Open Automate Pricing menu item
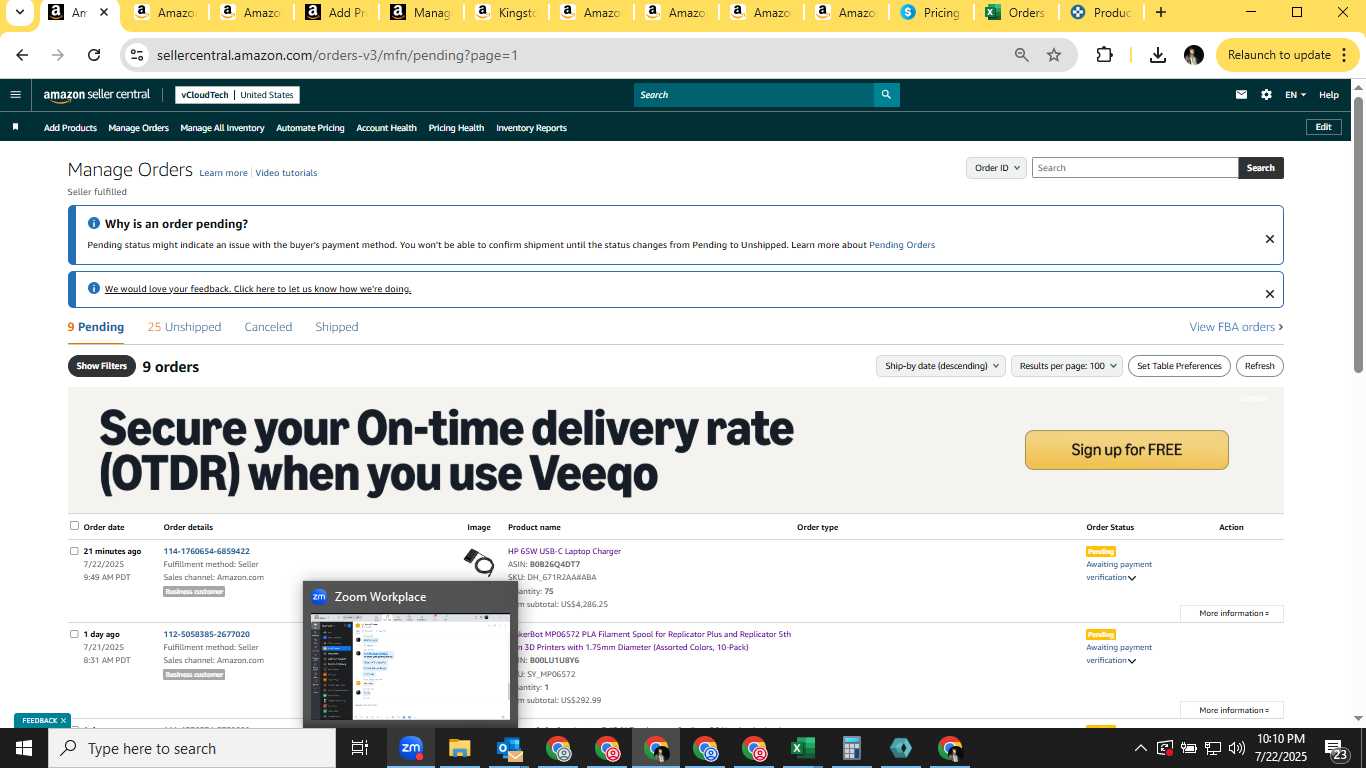1366x768 pixels. click(x=310, y=128)
